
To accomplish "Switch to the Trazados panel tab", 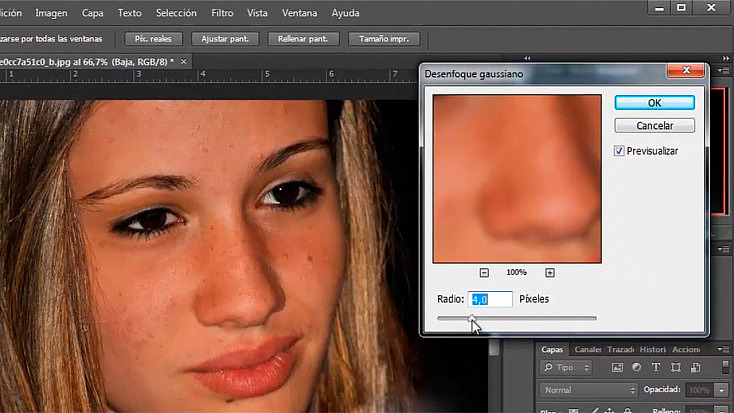I will coord(620,349).
